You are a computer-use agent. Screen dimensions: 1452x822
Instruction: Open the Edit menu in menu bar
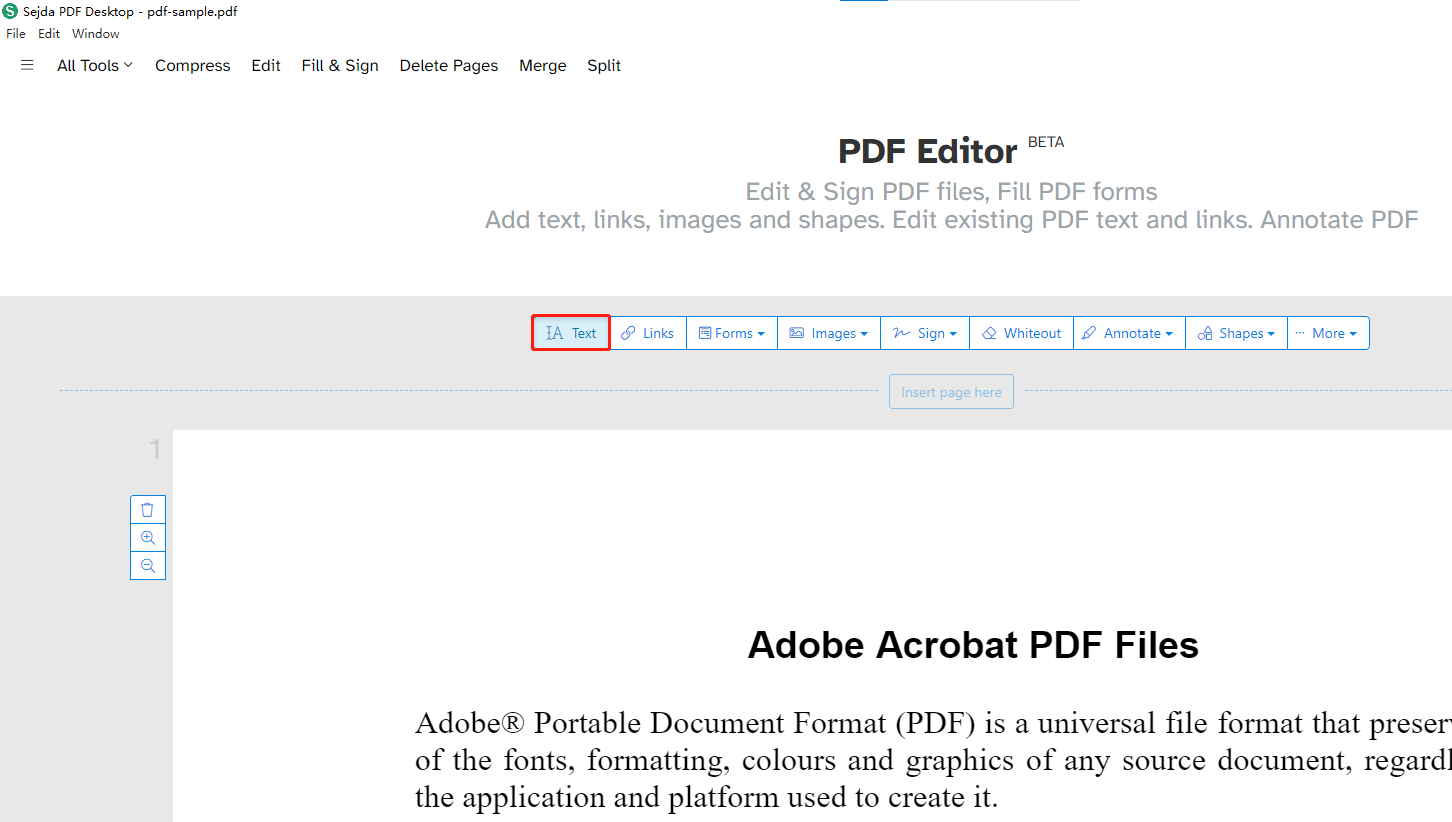[x=49, y=33]
